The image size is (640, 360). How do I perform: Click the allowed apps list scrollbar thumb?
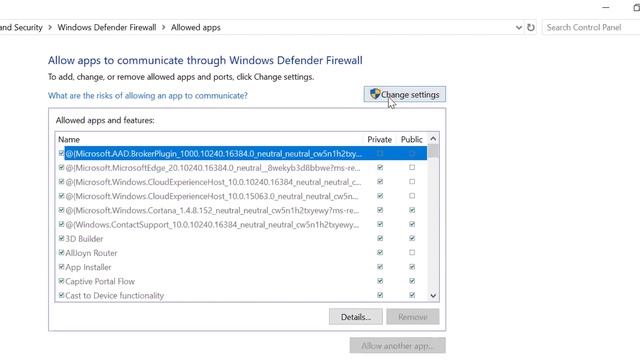(433, 151)
